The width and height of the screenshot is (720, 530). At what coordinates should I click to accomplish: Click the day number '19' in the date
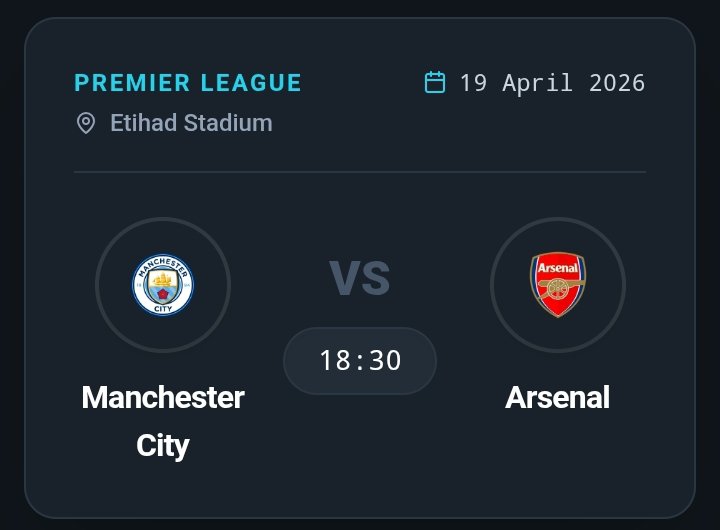coord(472,82)
